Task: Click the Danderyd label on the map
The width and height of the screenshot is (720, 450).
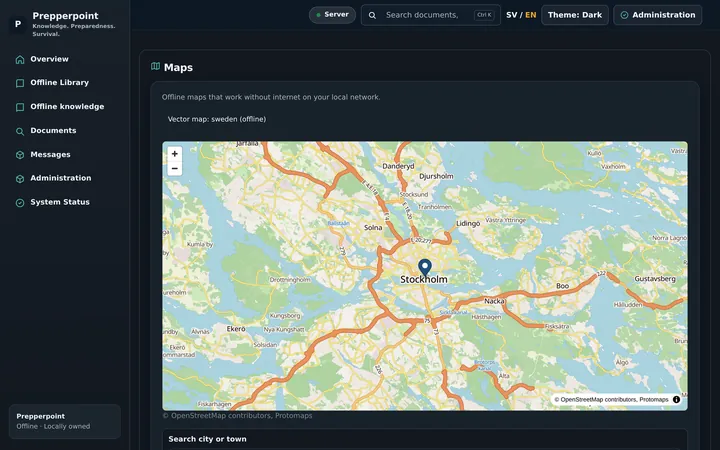Action: (398, 166)
